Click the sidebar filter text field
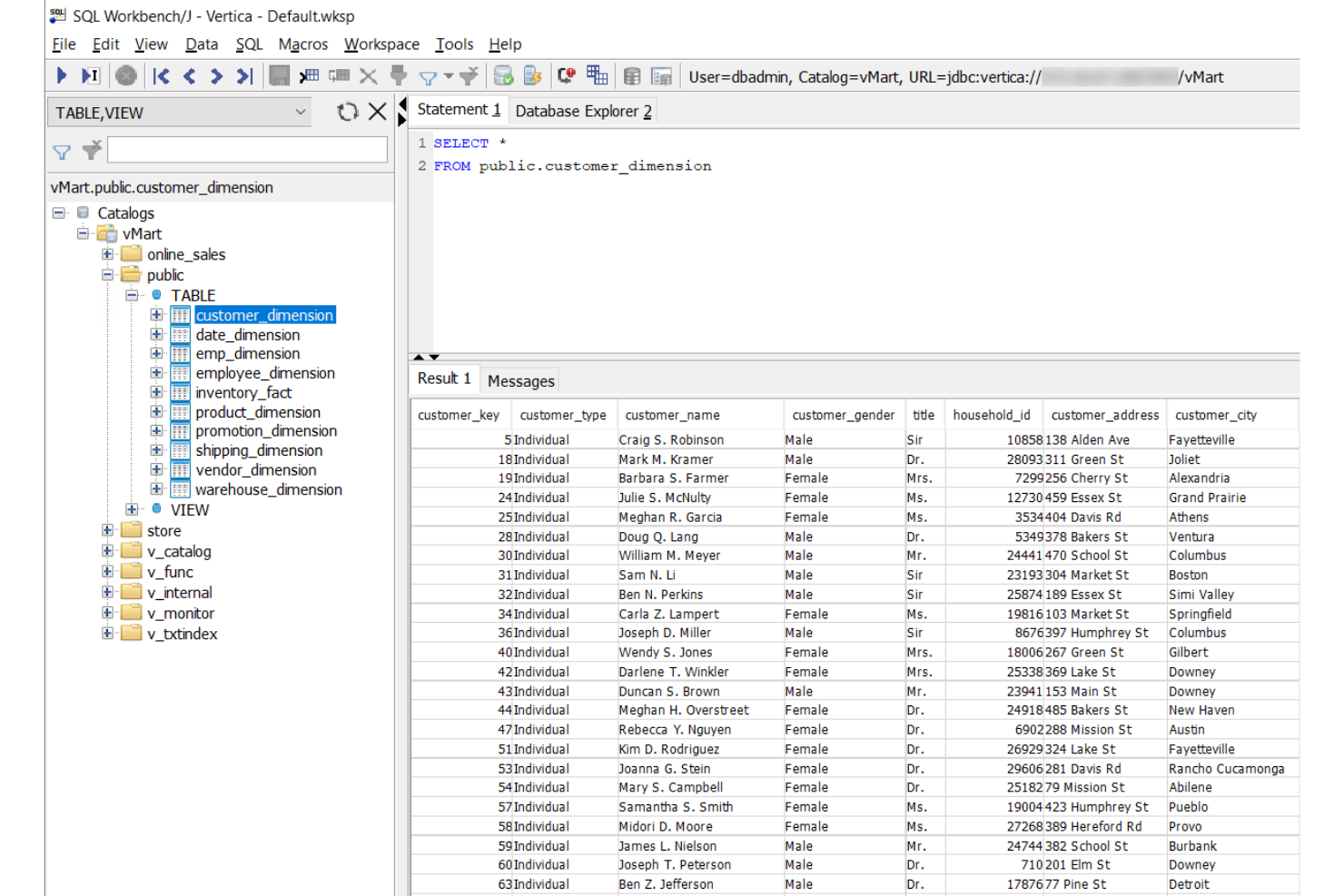Viewport: 1344px width, 896px height. click(x=245, y=149)
